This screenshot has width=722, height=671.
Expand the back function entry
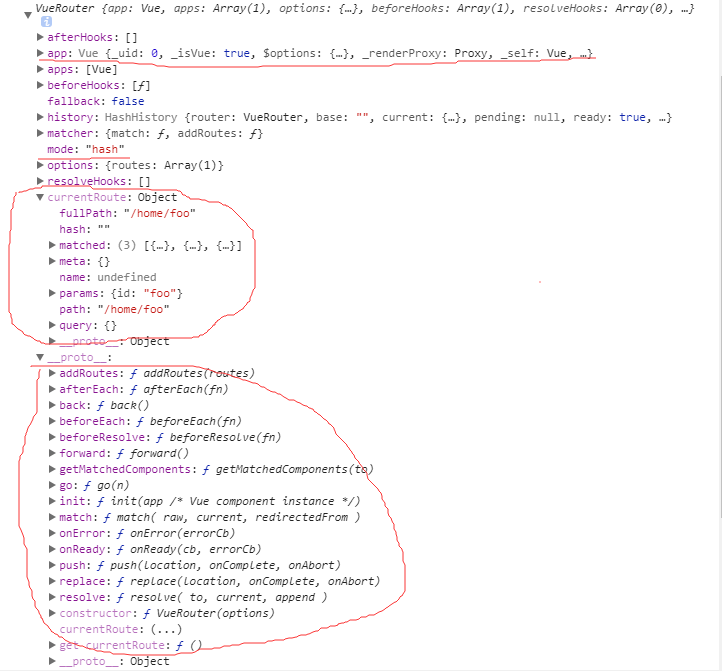pyautogui.click(x=52, y=405)
